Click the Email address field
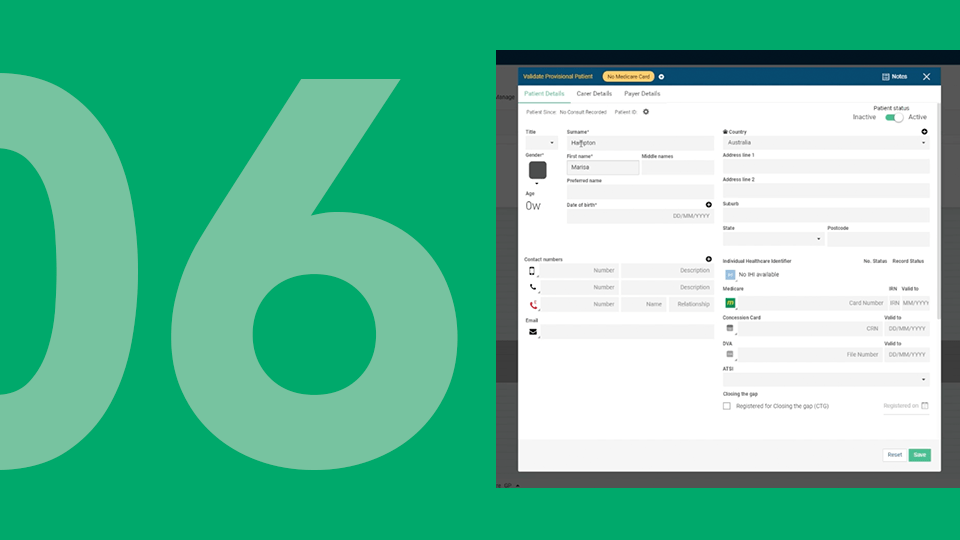 (627, 332)
